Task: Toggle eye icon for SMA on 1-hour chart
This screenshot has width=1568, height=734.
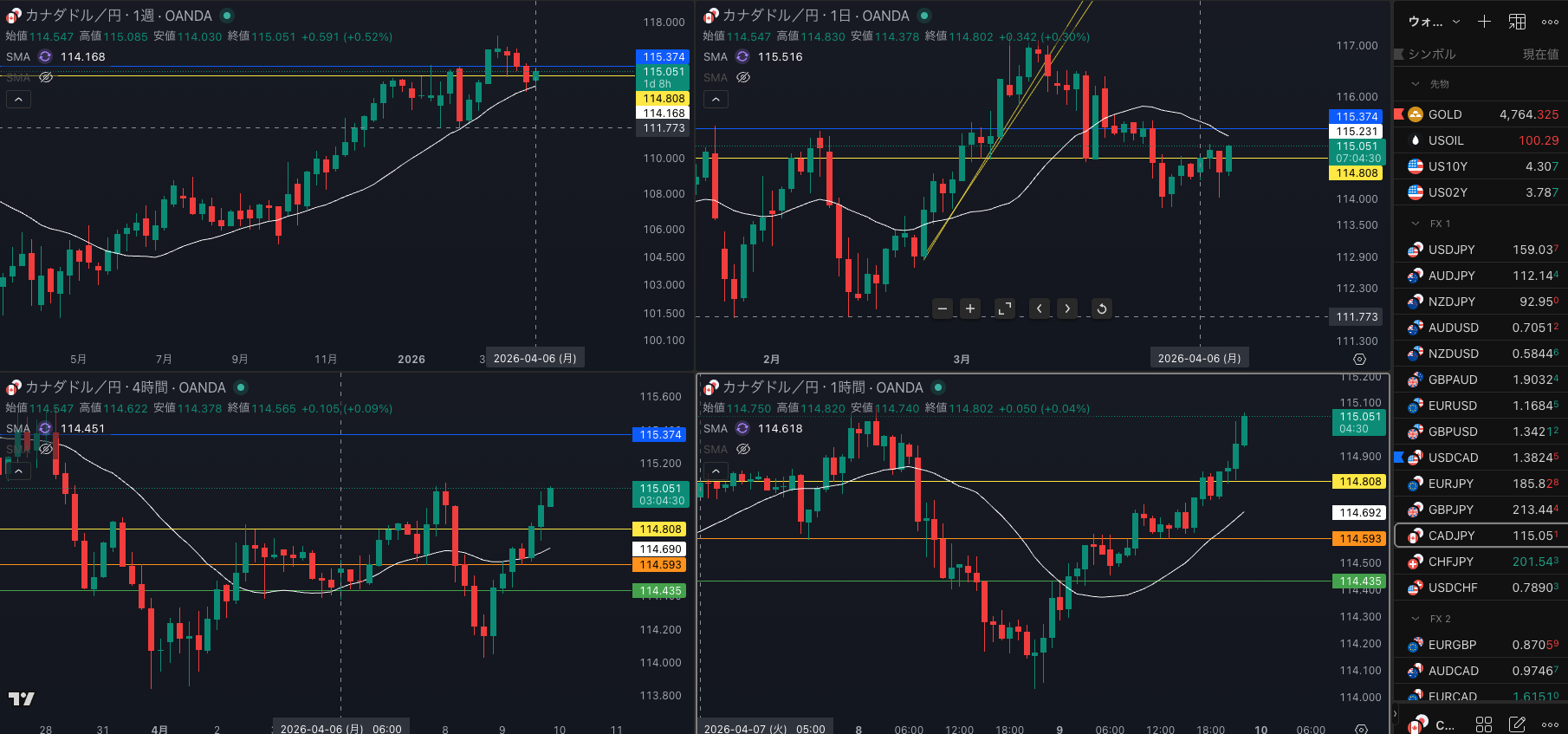Action: pyautogui.click(x=743, y=449)
